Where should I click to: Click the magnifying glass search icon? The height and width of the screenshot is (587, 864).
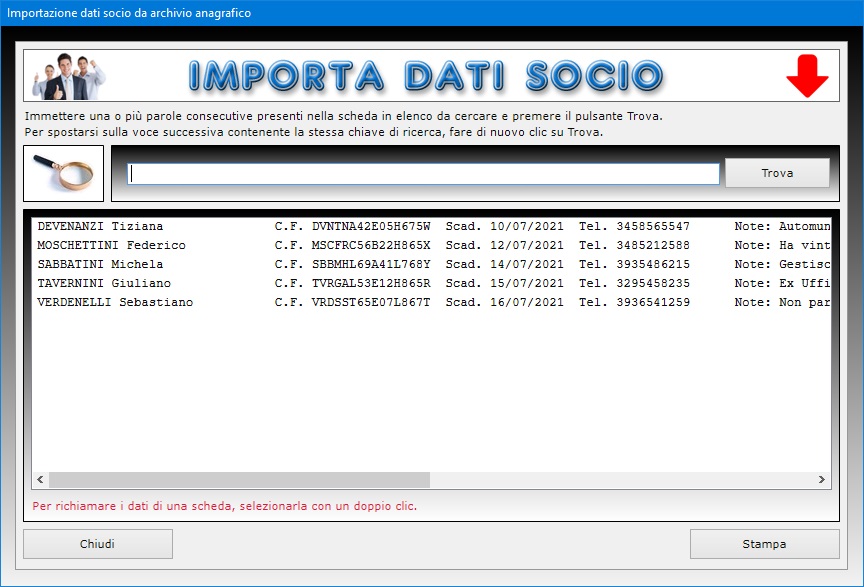[x=63, y=173]
